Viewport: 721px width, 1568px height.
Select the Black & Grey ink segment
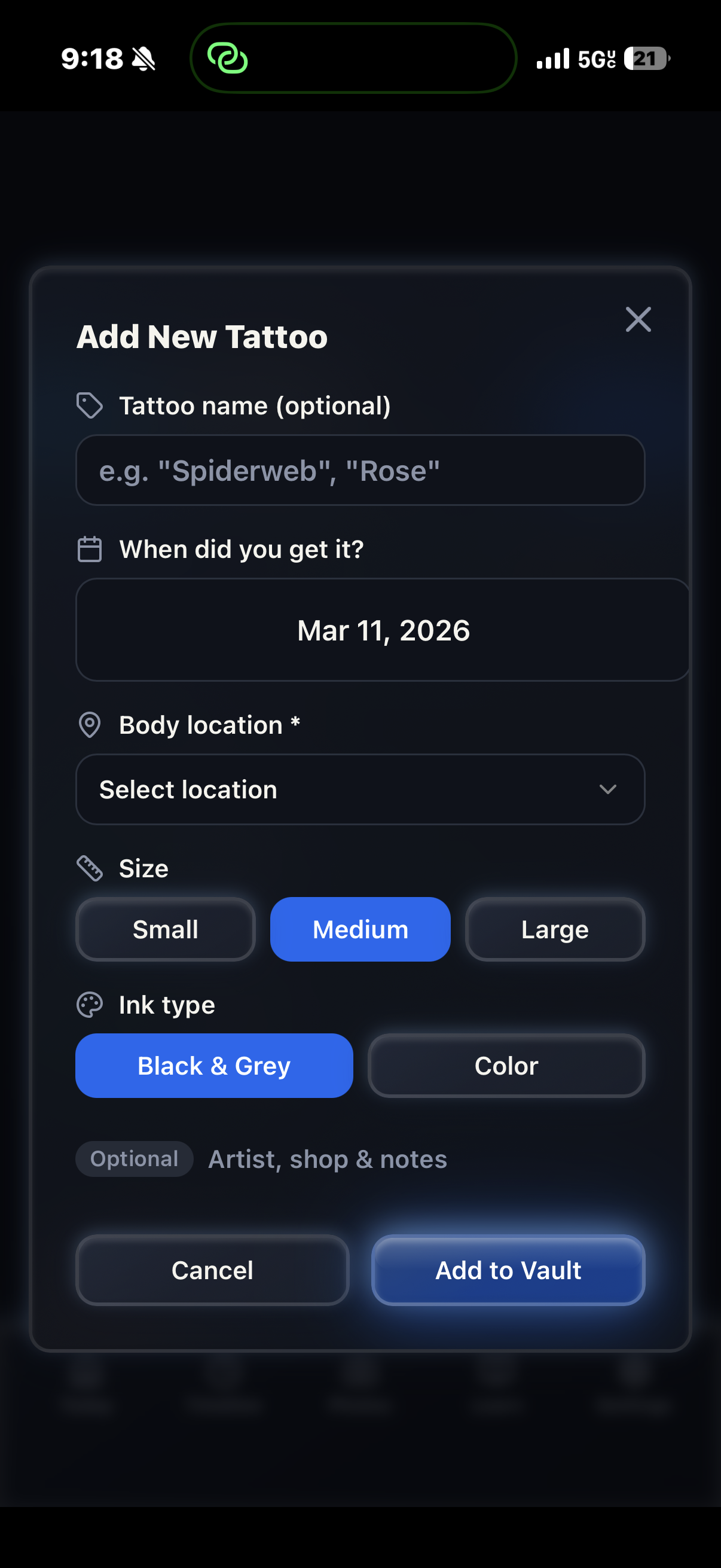(213, 1065)
